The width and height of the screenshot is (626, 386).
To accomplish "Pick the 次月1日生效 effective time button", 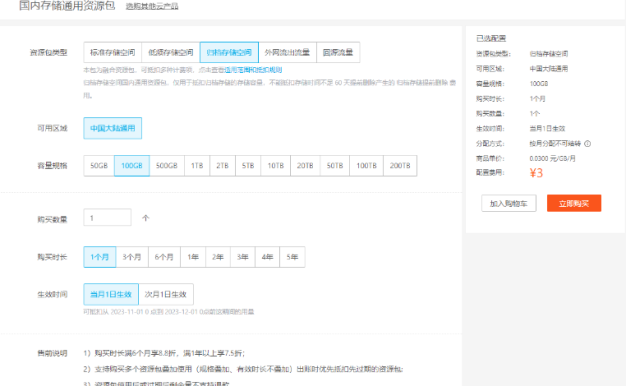I will (x=166, y=295).
